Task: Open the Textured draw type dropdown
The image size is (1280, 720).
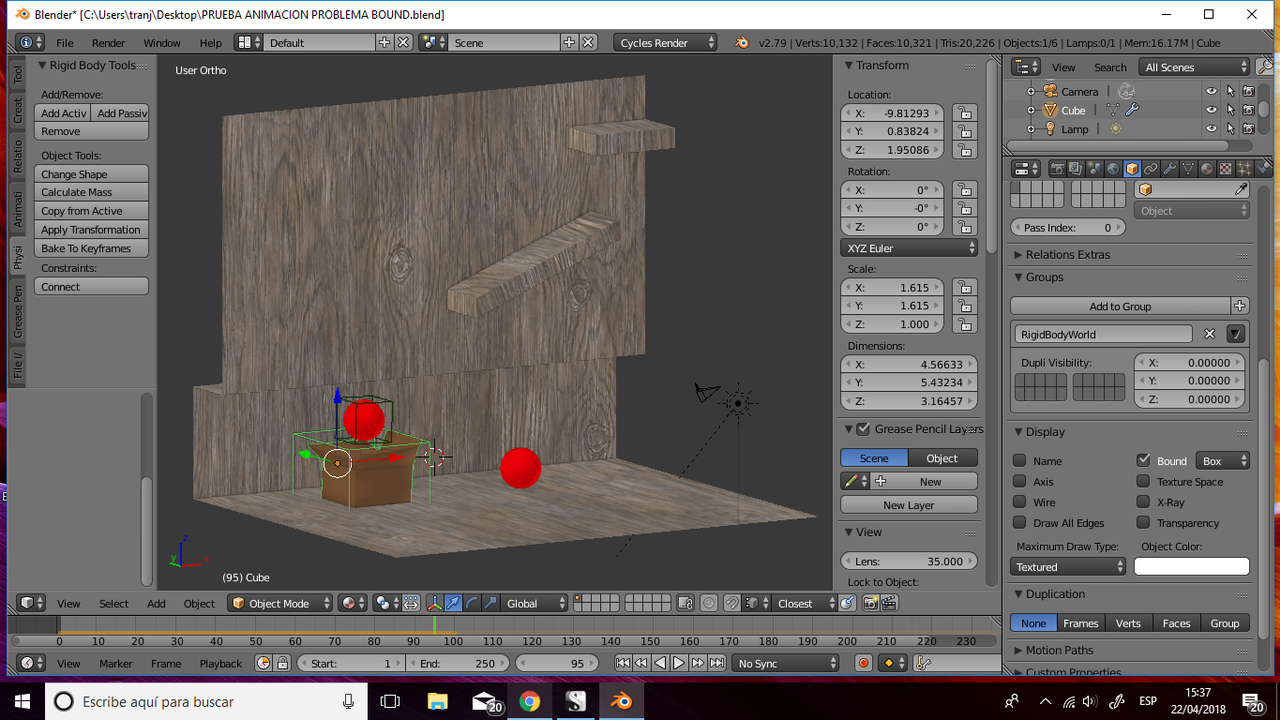Action: pyautogui.click(x=1067, y=566)
